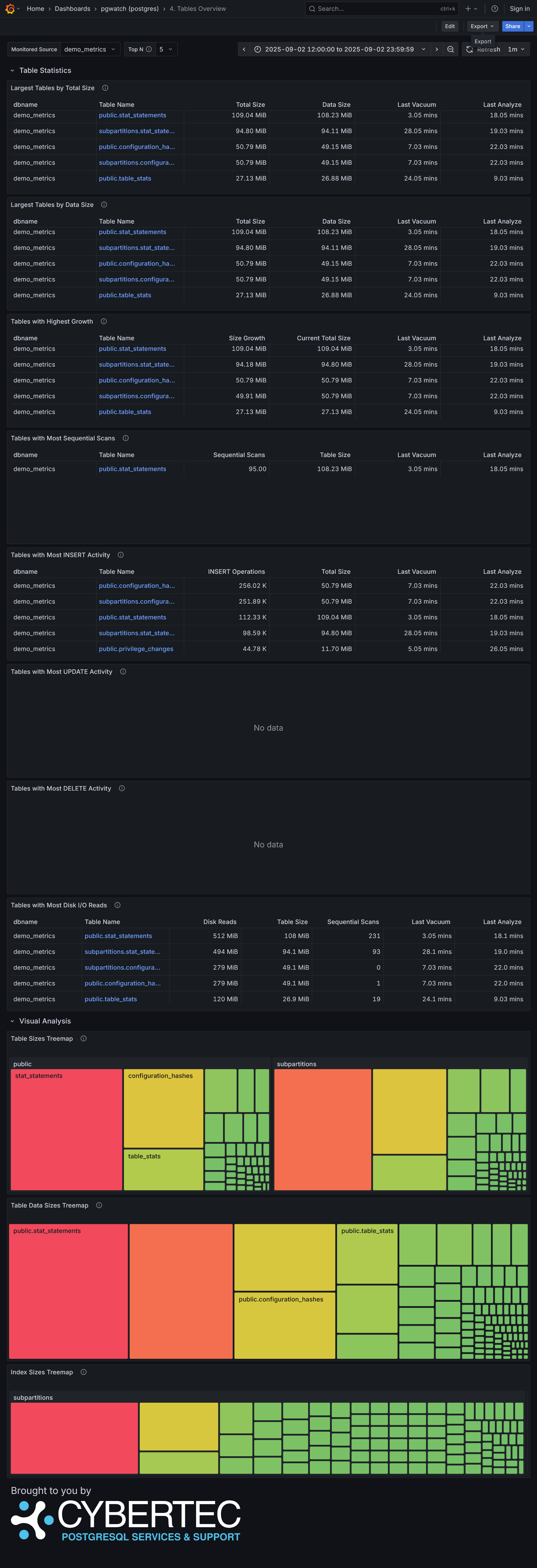
Task: Open the refresh interval 1m dropdown
Action: click(516, 49)
